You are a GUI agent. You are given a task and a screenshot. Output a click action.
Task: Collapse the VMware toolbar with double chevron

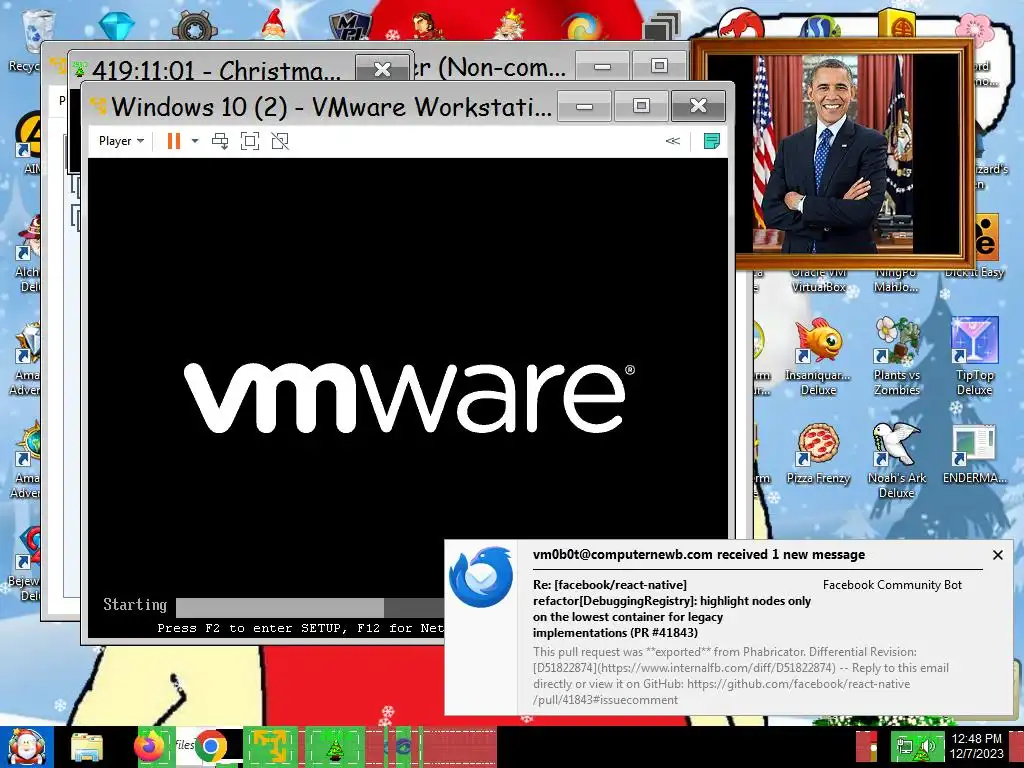click(673, 141)
